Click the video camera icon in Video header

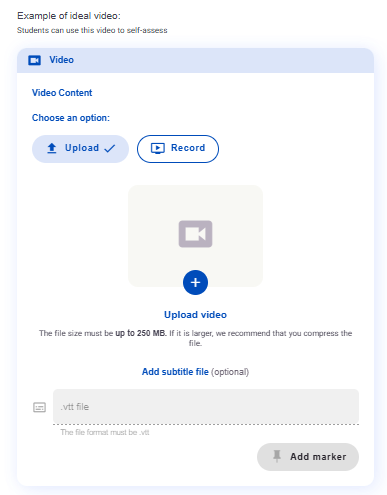click(x=34, y=60)
